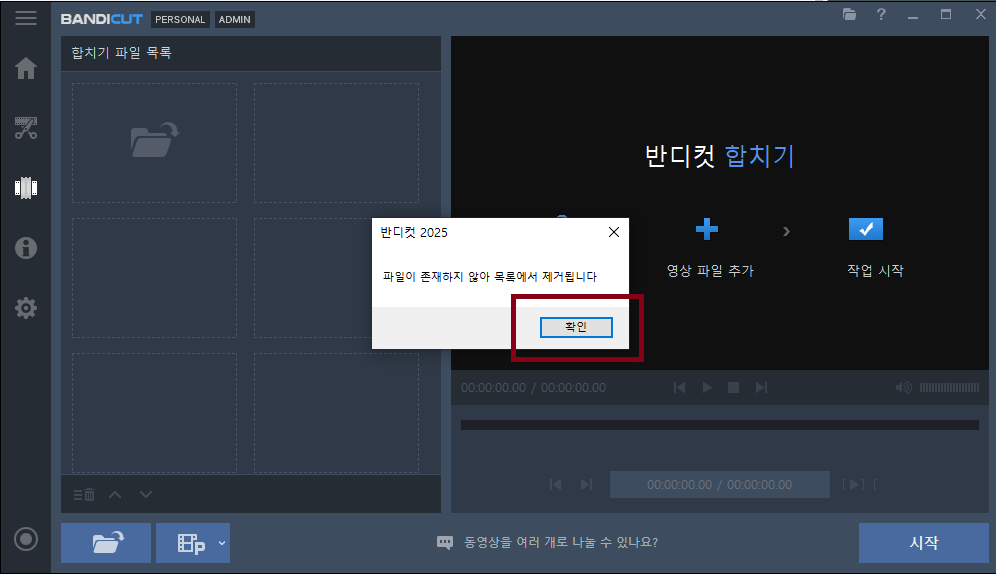This screenshot has height=574, width=996.
Task: Open the 동영상을 여러 개로 나눌 수 있나요? link
Action: (560, 543)
